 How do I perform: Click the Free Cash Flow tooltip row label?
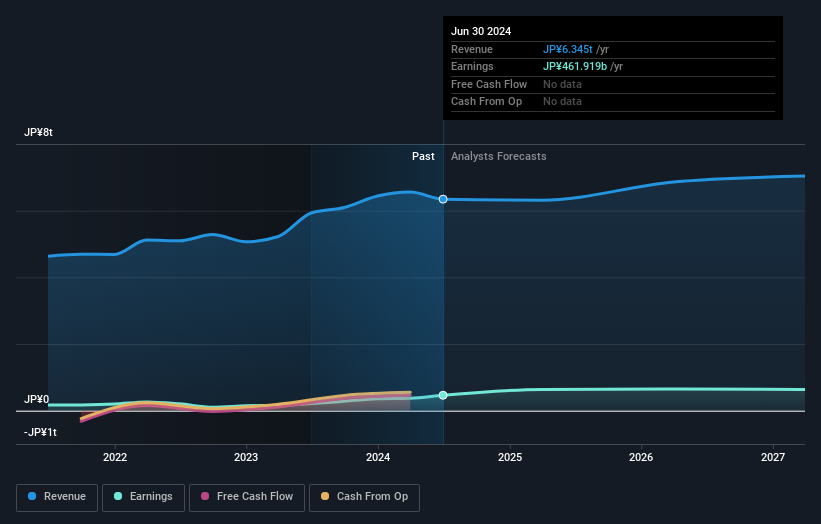tap(489, 84)
